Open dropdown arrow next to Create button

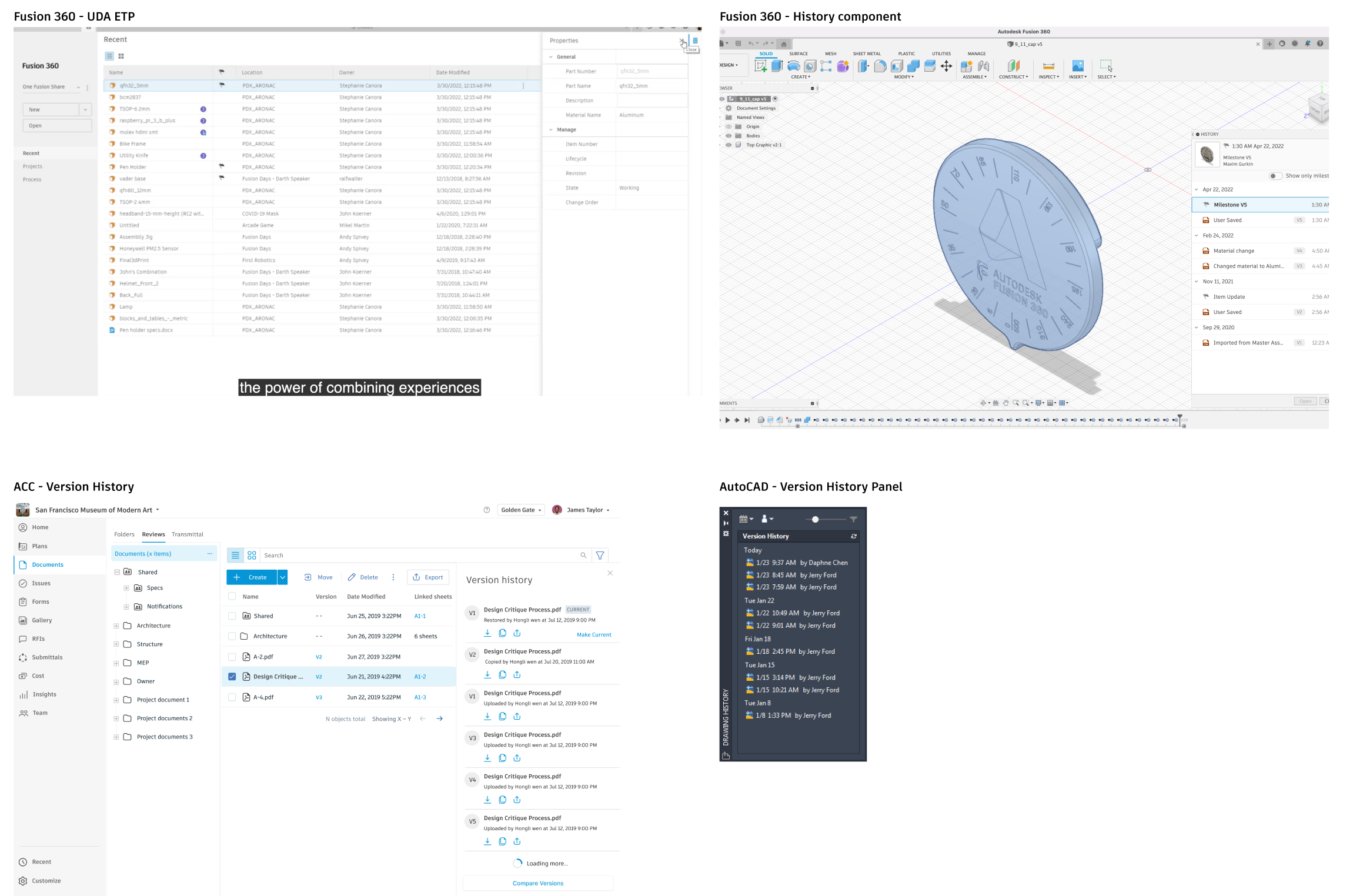point(283,577)
